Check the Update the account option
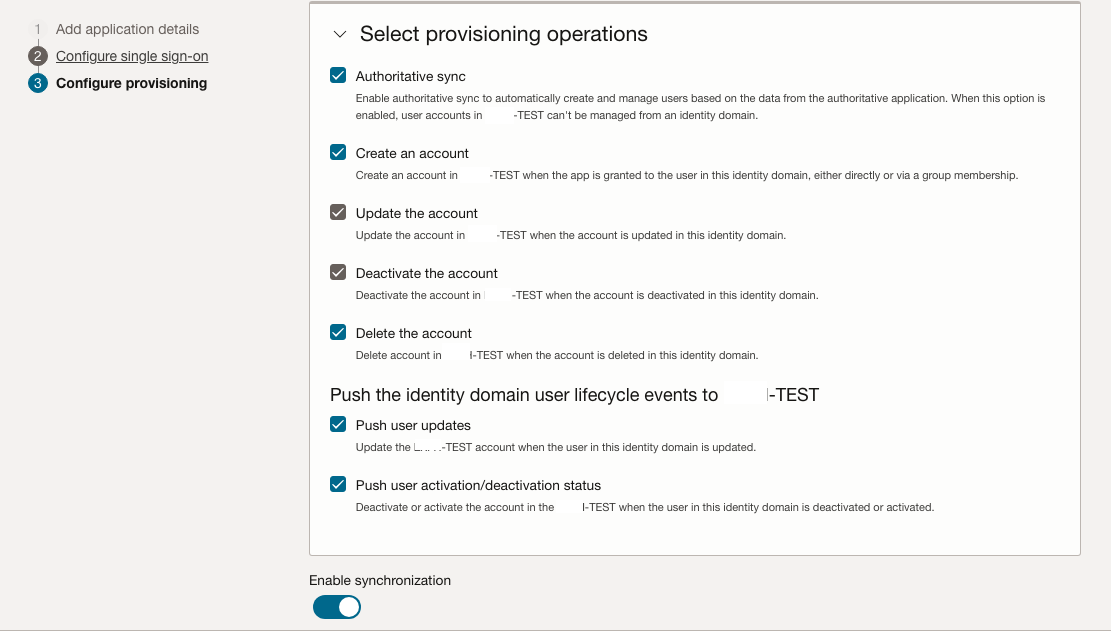1111x631 pixels. [x=337, y=212]
